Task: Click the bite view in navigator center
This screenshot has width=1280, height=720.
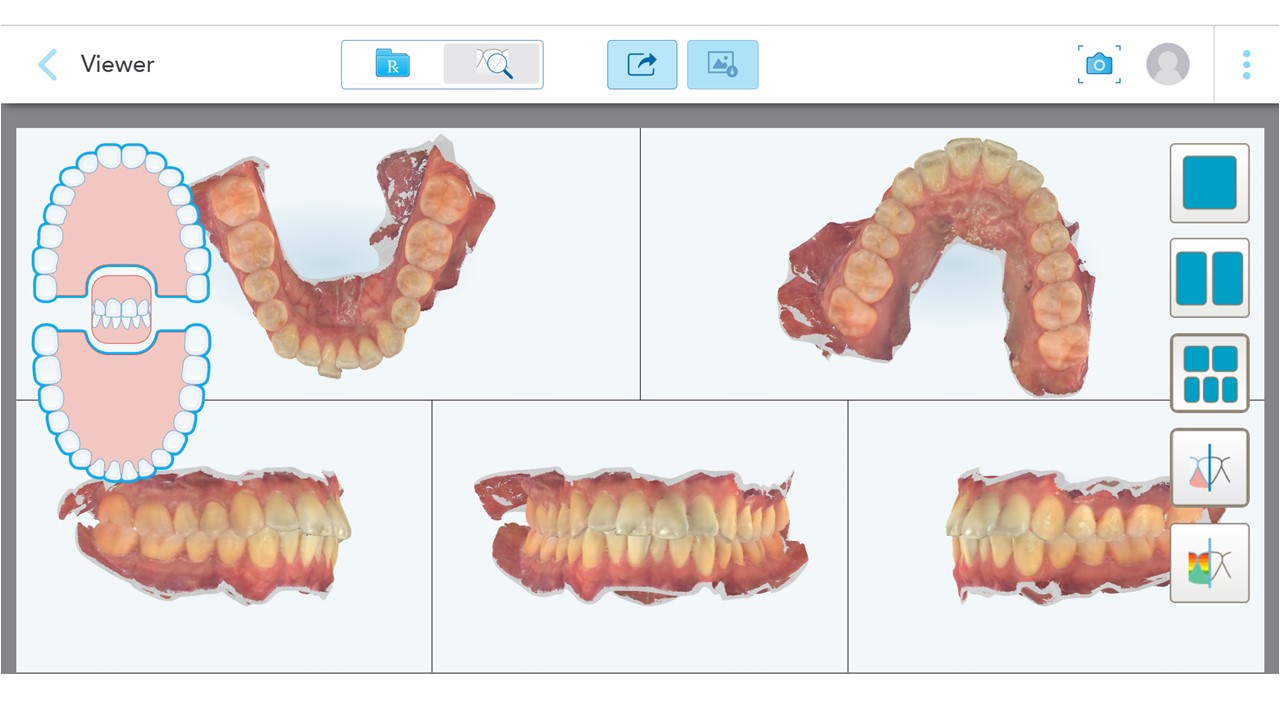Action: (x=121, y=310)
